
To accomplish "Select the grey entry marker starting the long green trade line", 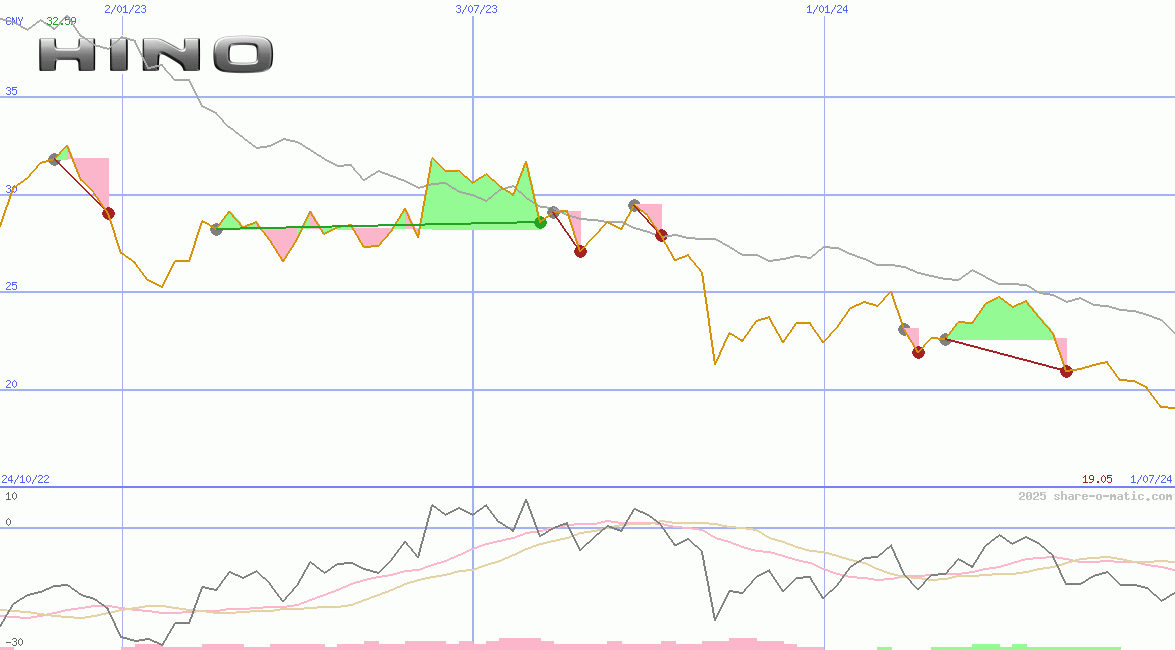I will [x=216, y=229].
